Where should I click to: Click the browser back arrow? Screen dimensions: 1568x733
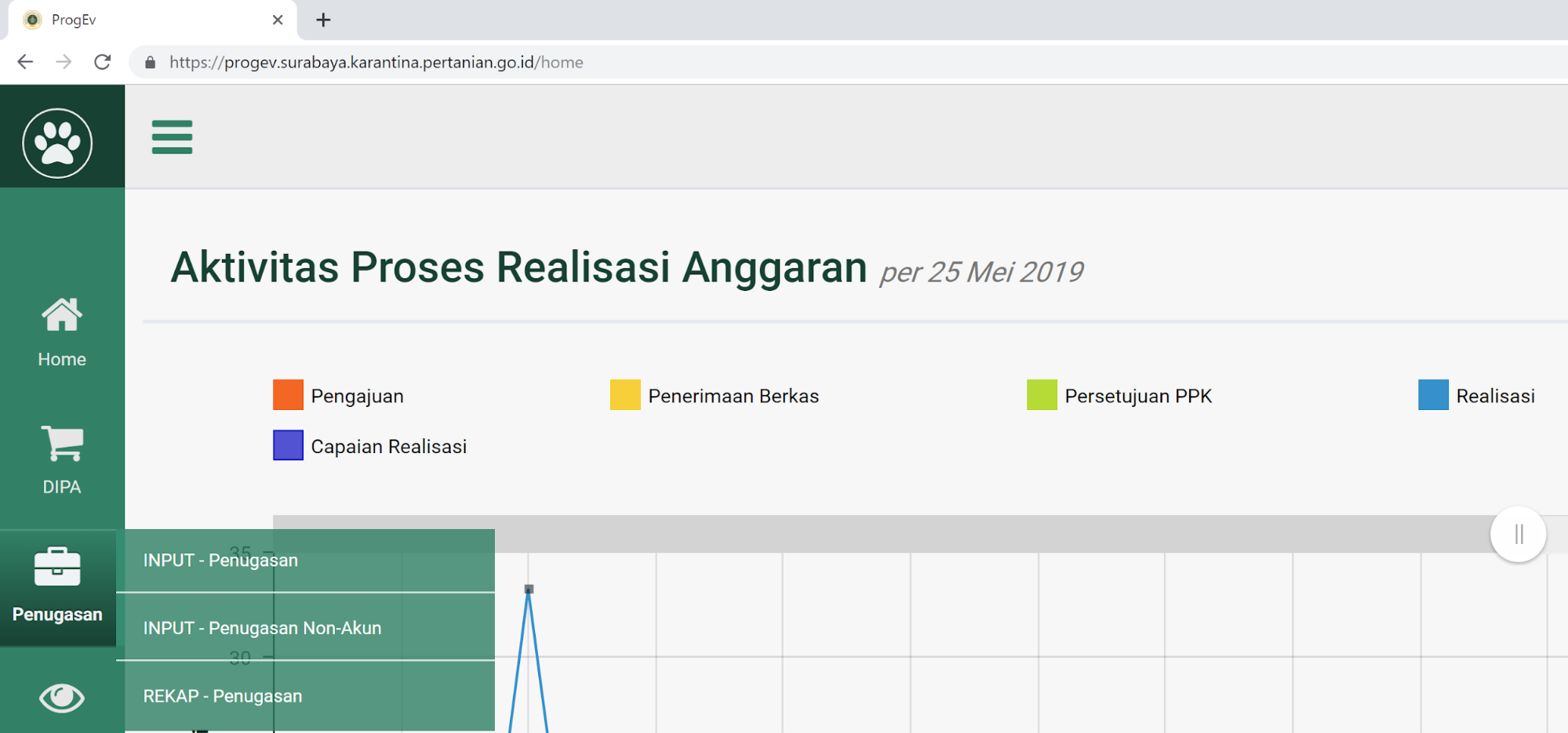pos(25,62)
